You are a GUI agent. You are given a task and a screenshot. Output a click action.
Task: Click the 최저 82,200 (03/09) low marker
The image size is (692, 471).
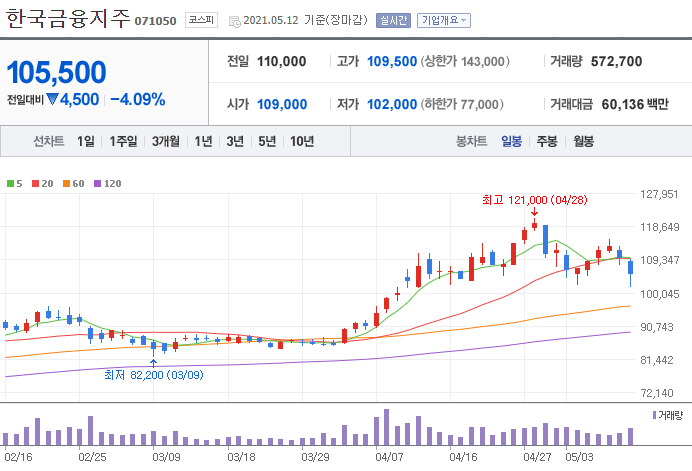(x=154, y=375)
